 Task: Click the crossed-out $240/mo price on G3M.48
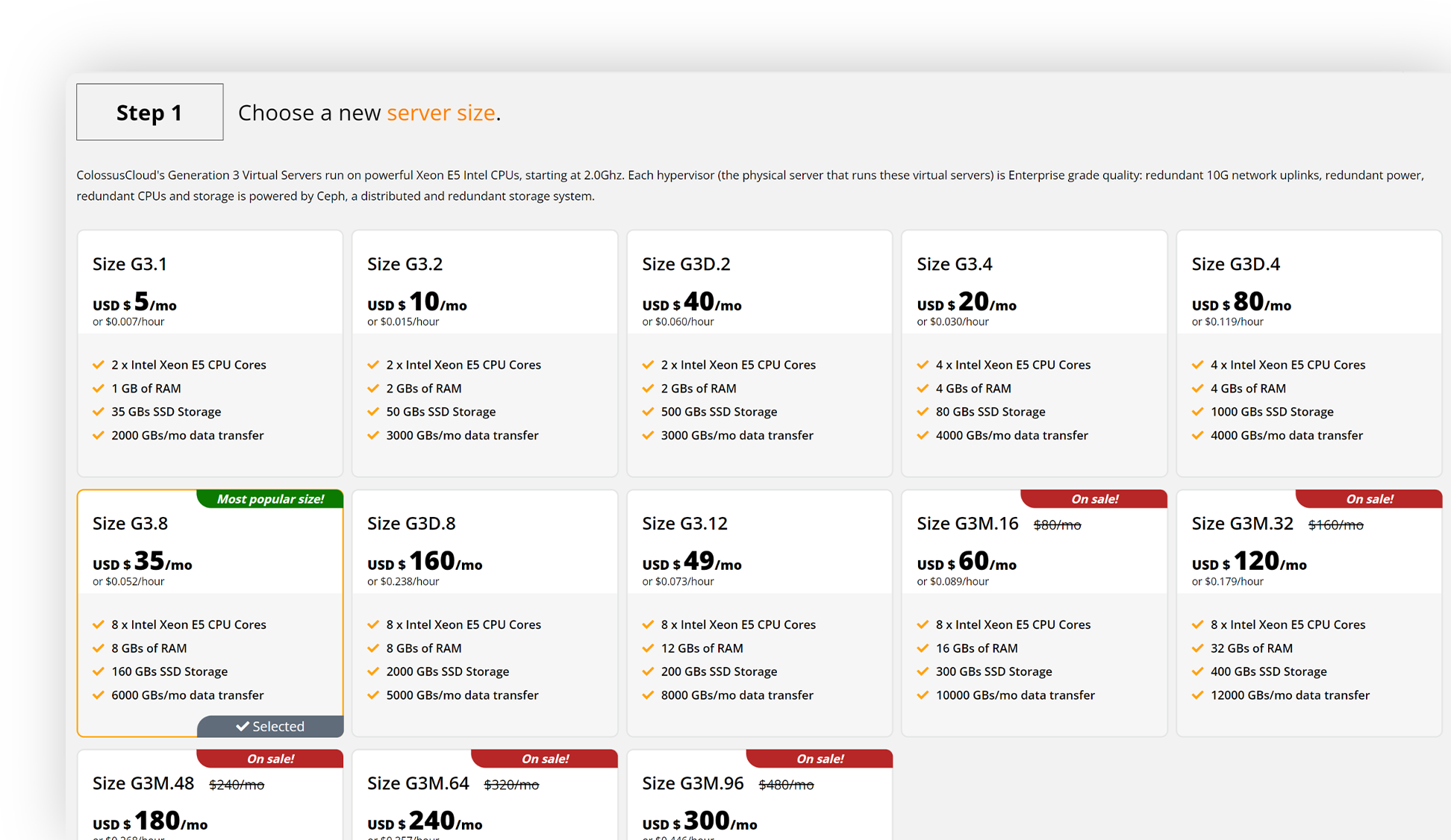coord(237,784)
